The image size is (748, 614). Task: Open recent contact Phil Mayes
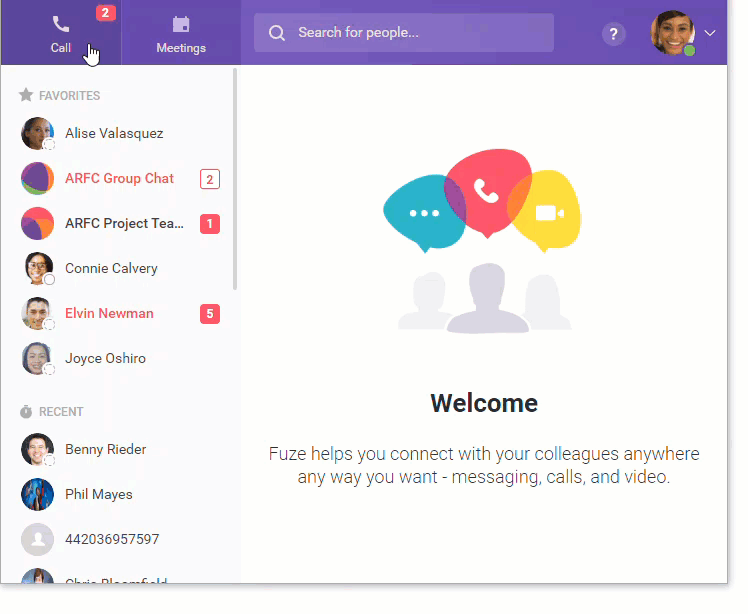point(119,494)
